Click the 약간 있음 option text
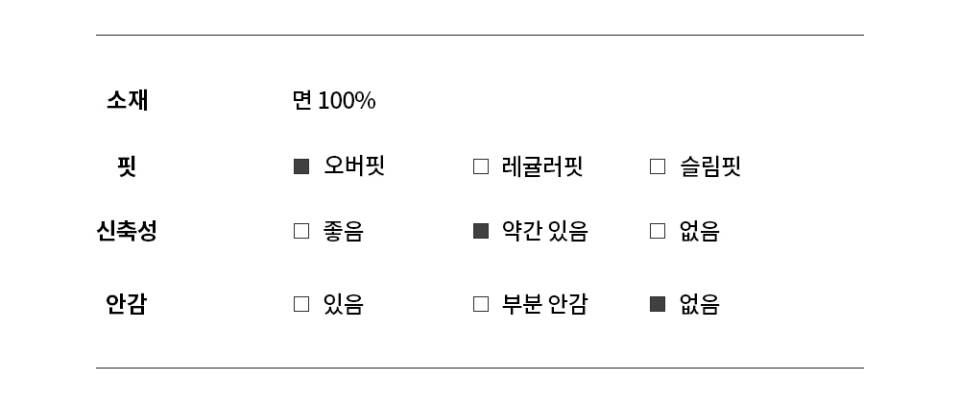The width and height of the screenshot is (960, 407). pyautogui.click(x=545, y=232)
